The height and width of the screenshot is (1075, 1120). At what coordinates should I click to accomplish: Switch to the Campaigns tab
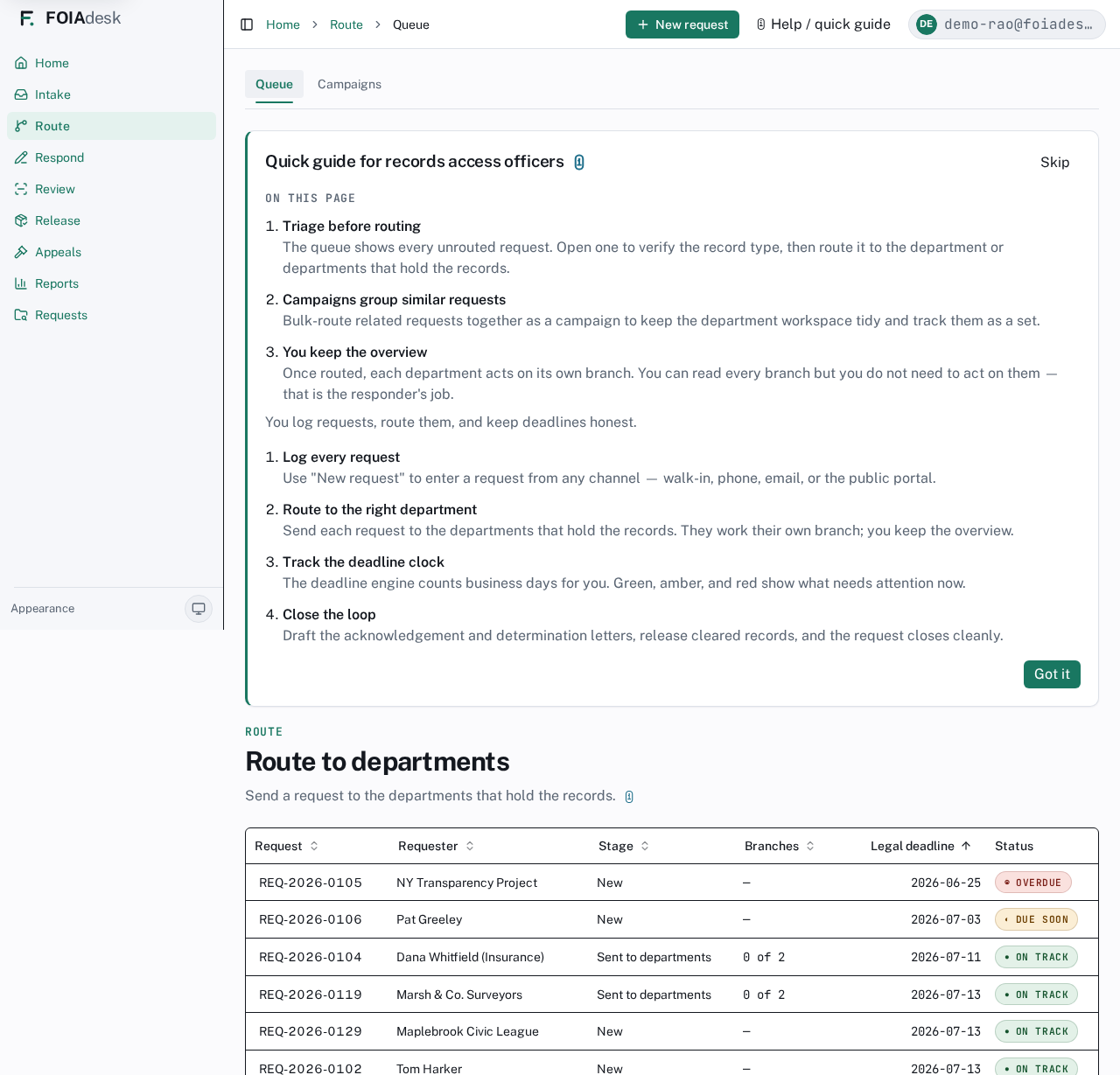click(349, 84)
